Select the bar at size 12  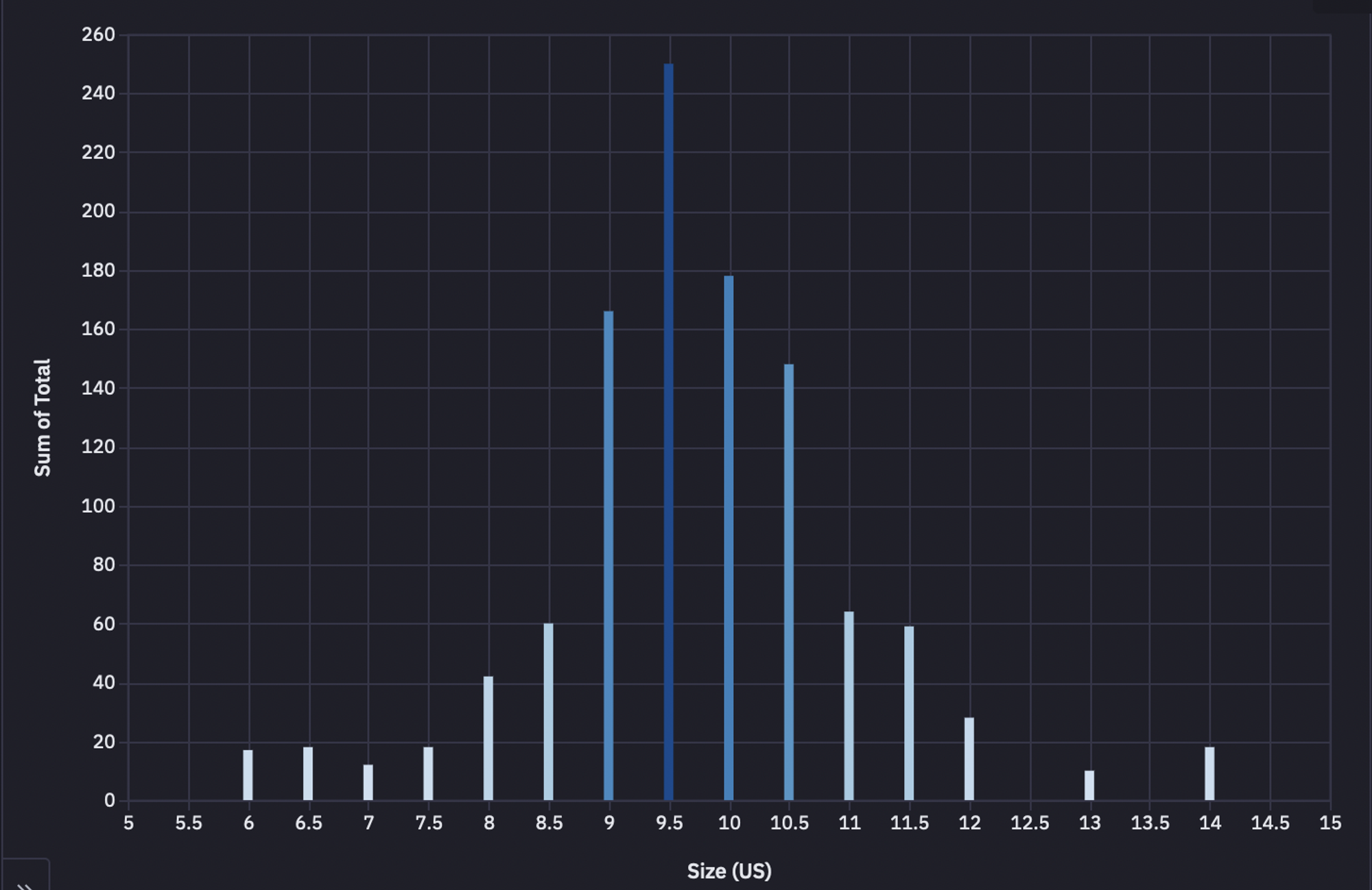969,759
